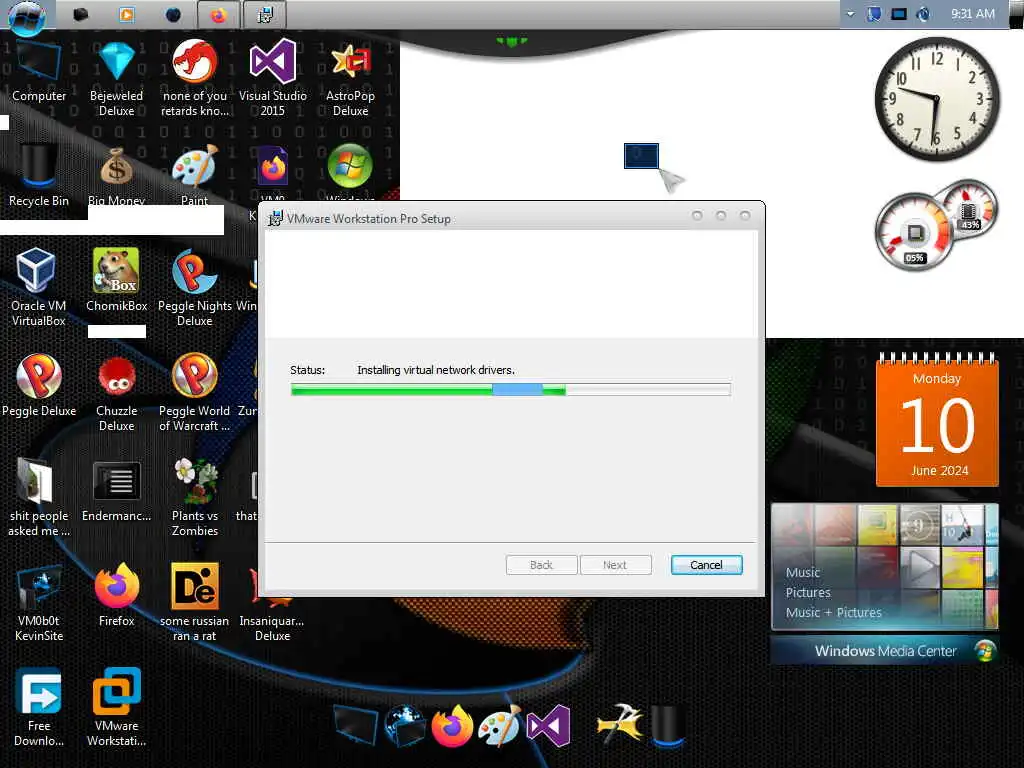
Task: Open the monitor icon in the bottom dock
Action: coord(355,725)
